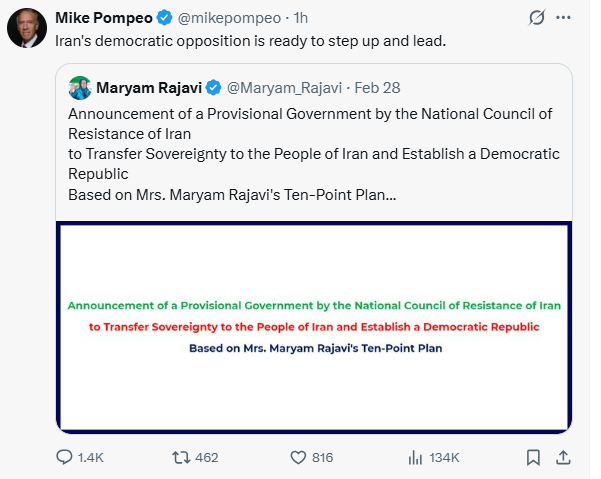View post analytics bar chart icon
The image size is (601, 479).
[x=416, y=457]
